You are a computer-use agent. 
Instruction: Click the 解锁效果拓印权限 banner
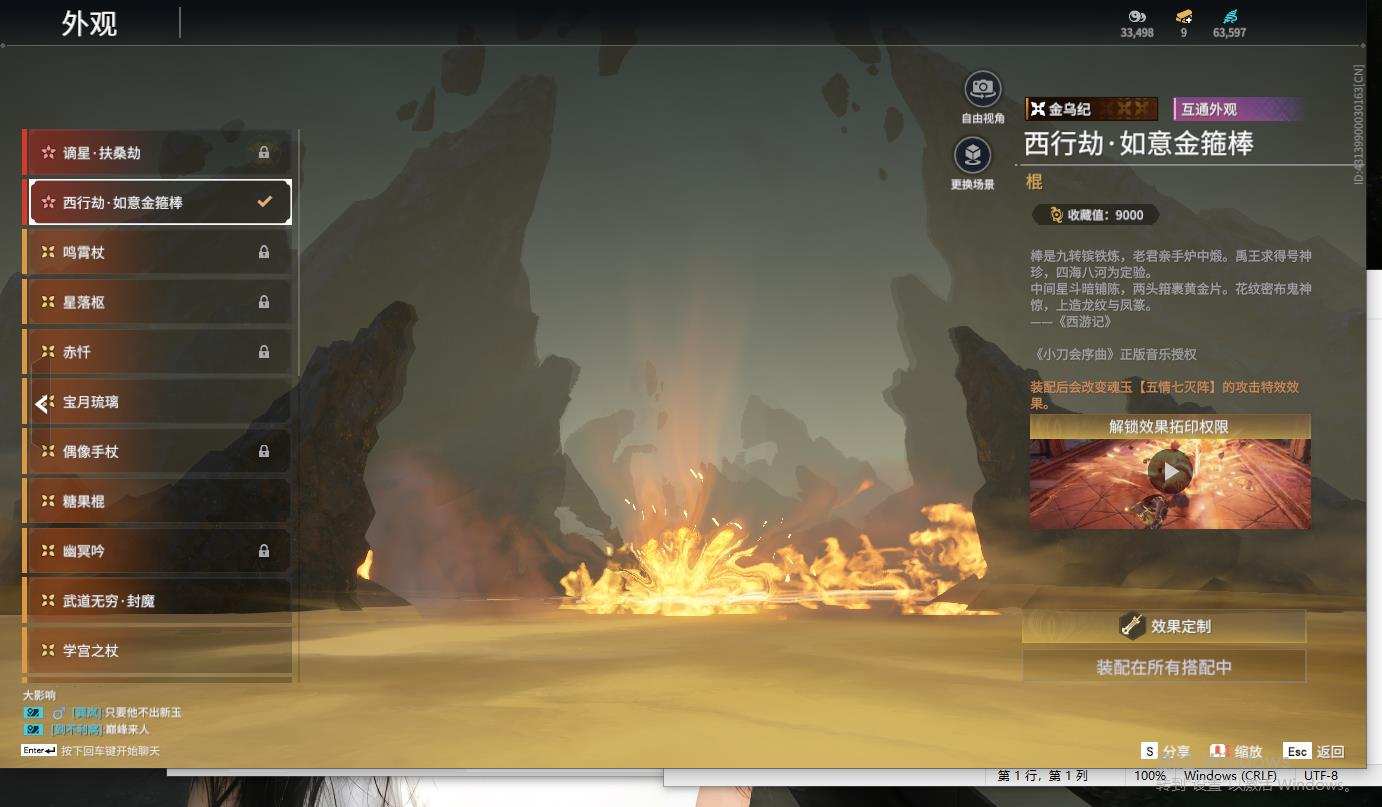(1169, 427)
